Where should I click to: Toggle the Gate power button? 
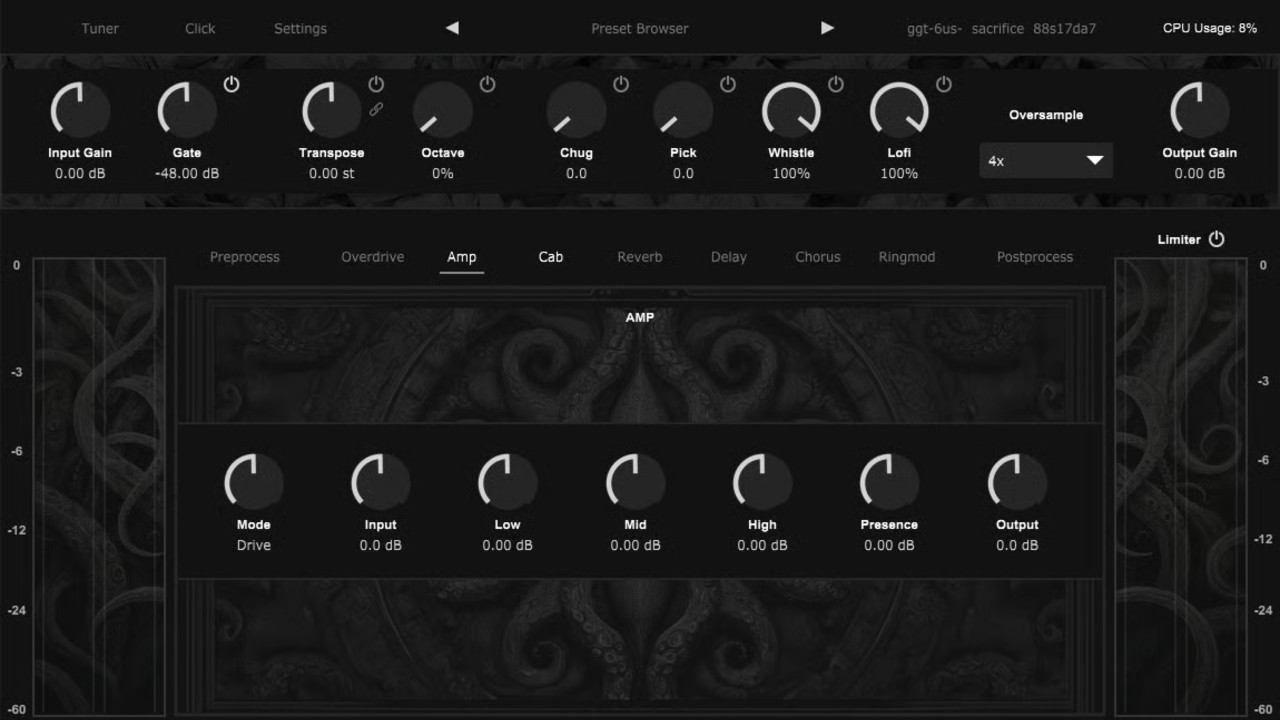click(231, 84)
